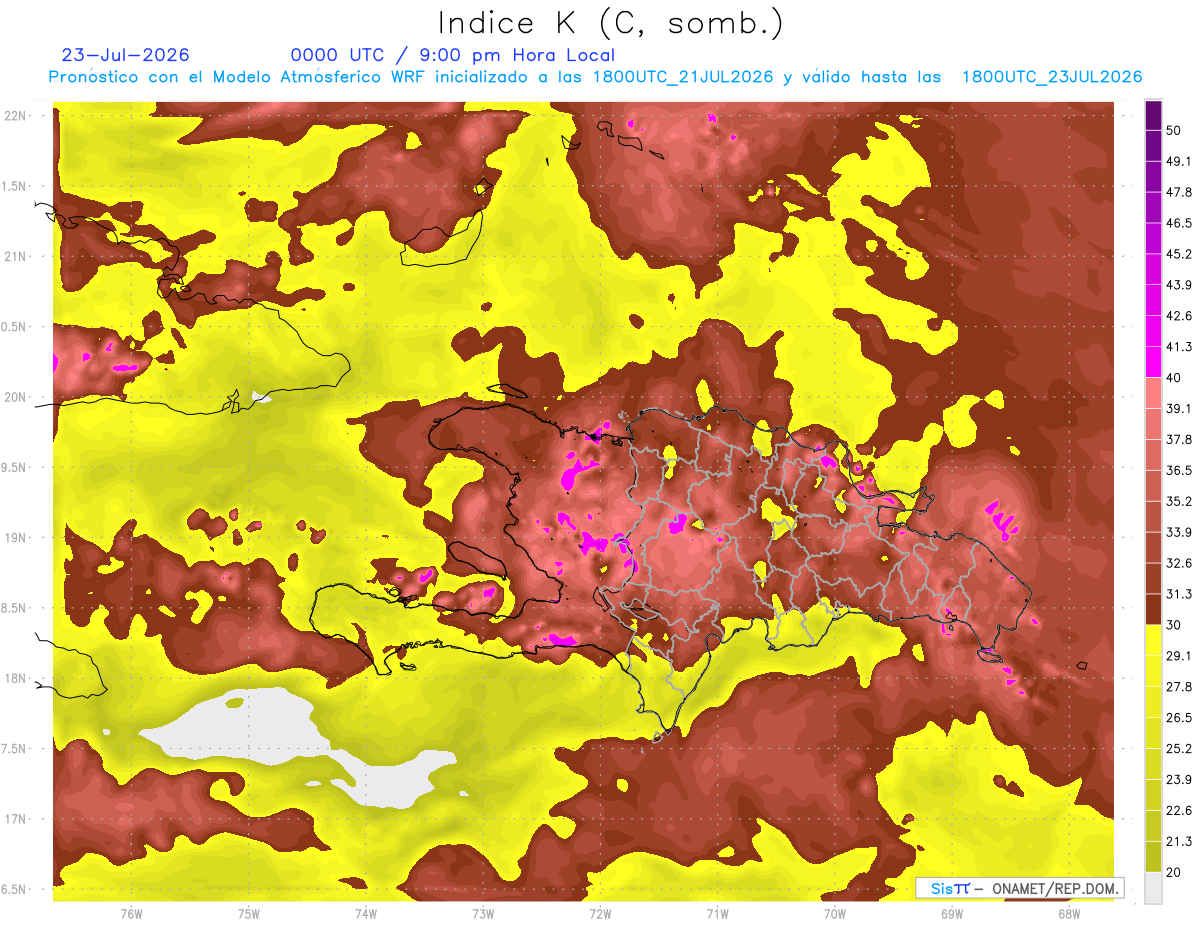
Task: Click the colorbar value "31.3"
Action: point(1179,594)
